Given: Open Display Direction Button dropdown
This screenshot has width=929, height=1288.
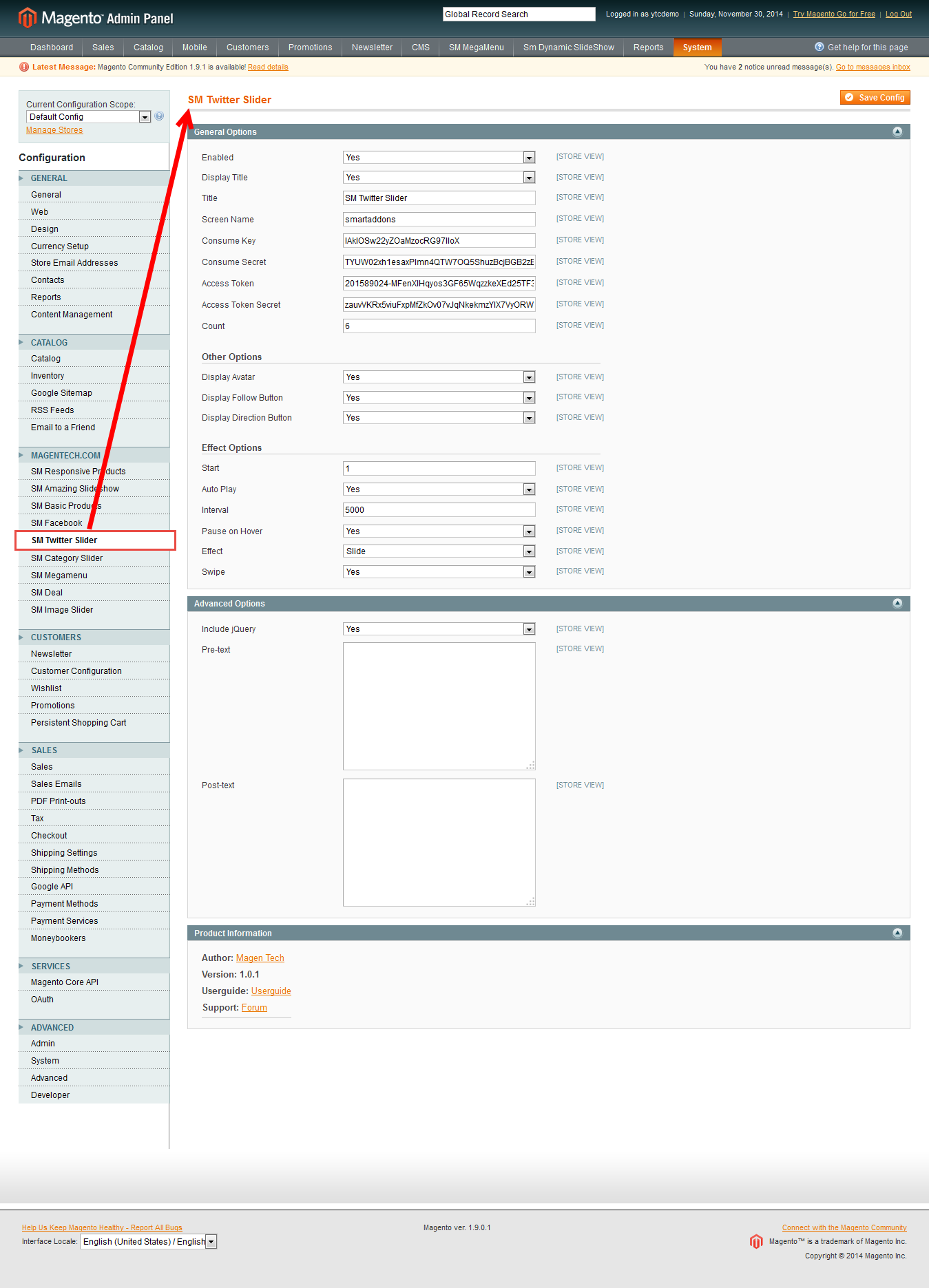Looking at the screenshot, I should (x=439, y=418).
